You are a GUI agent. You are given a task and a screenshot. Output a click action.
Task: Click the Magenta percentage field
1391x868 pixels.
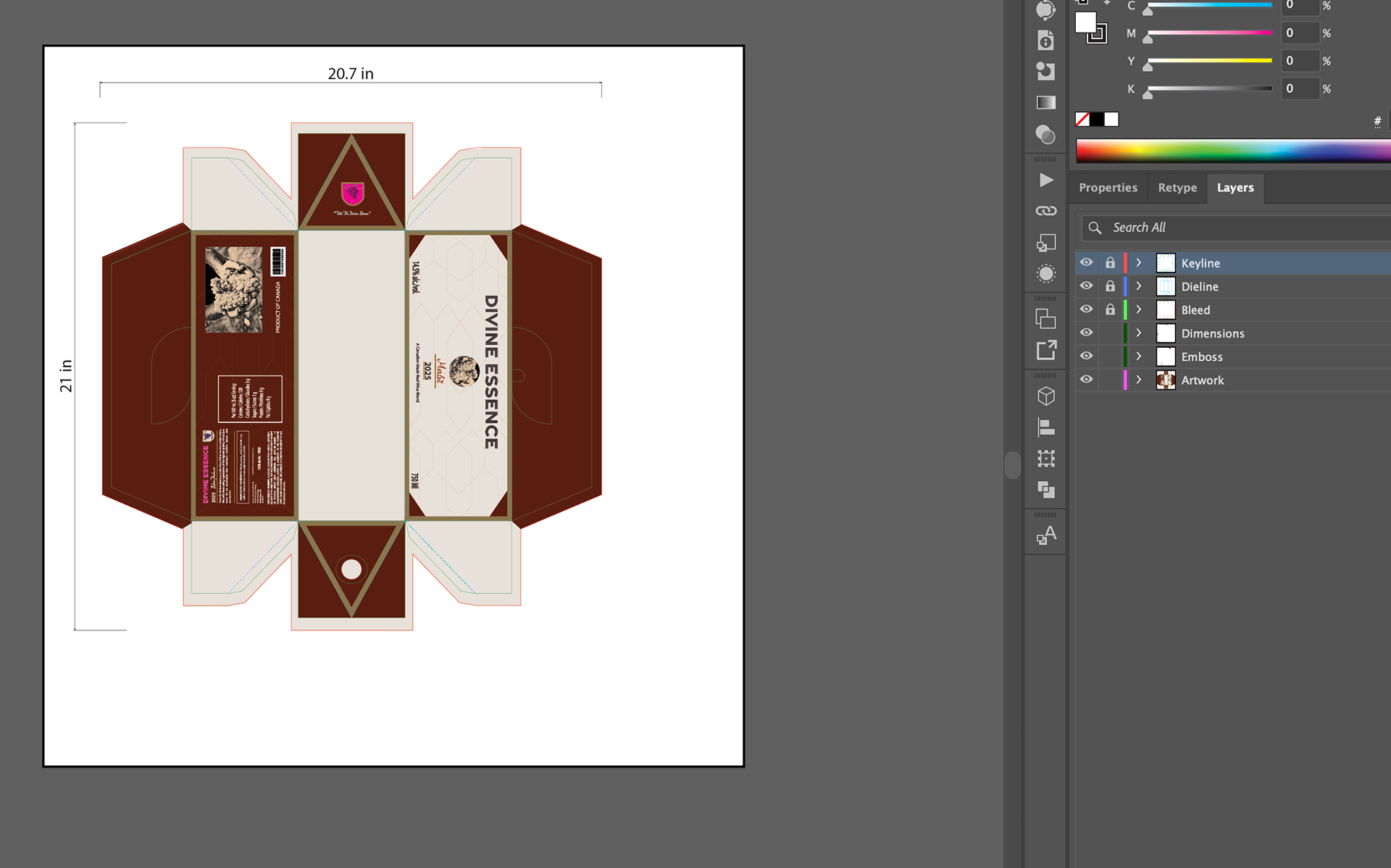click(x=1300, y=33)
